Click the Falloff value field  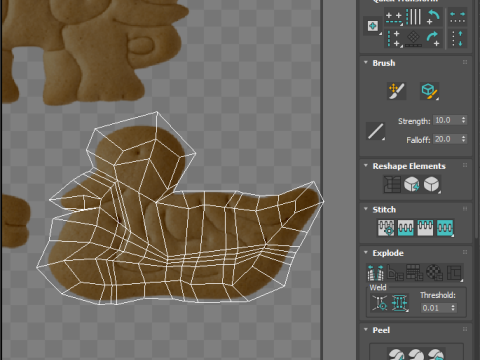pyautogui.click(x=446, y=139)
